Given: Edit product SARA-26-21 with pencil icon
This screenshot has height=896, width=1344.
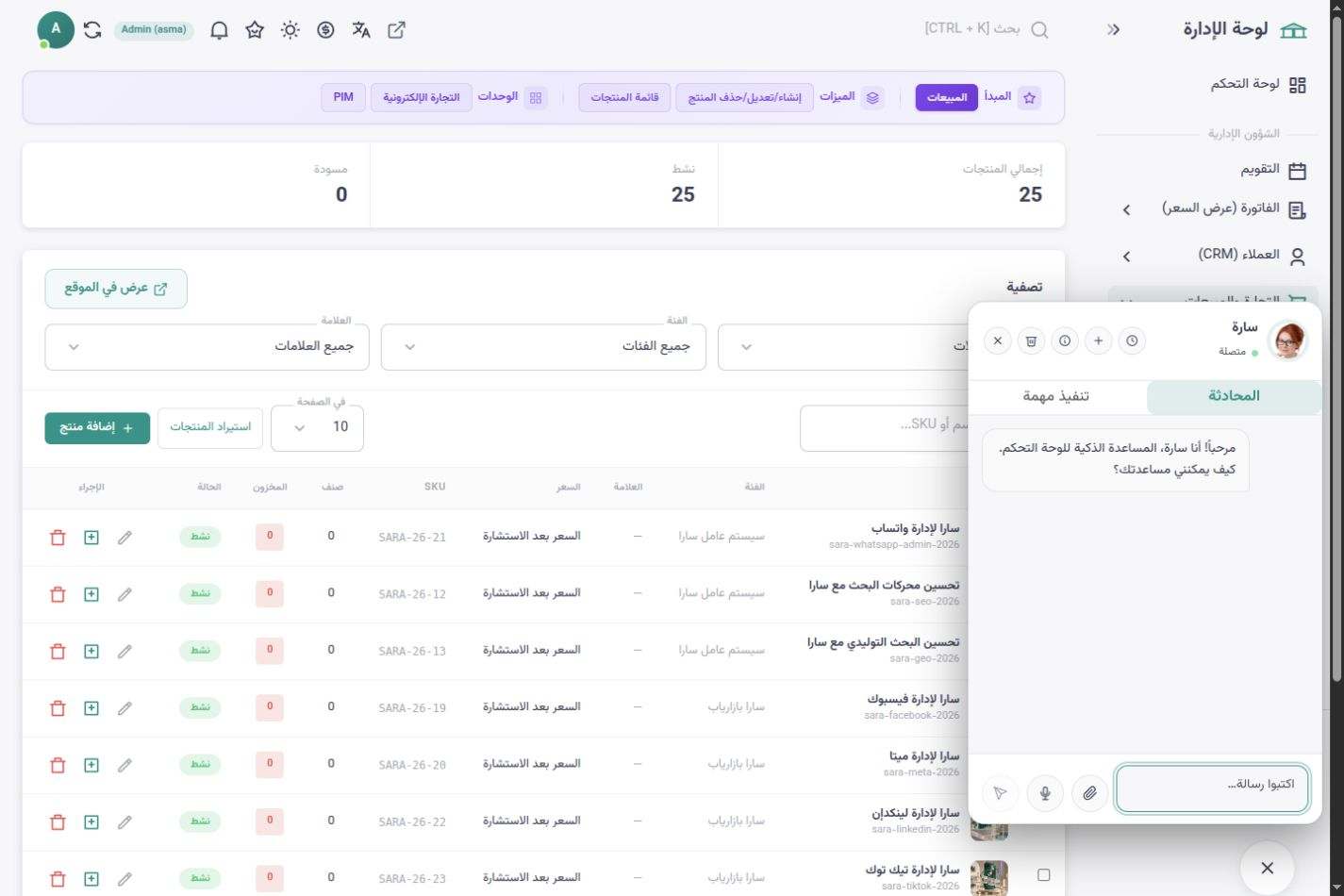Looking at the screenshot, I should [x=124, y=538].
